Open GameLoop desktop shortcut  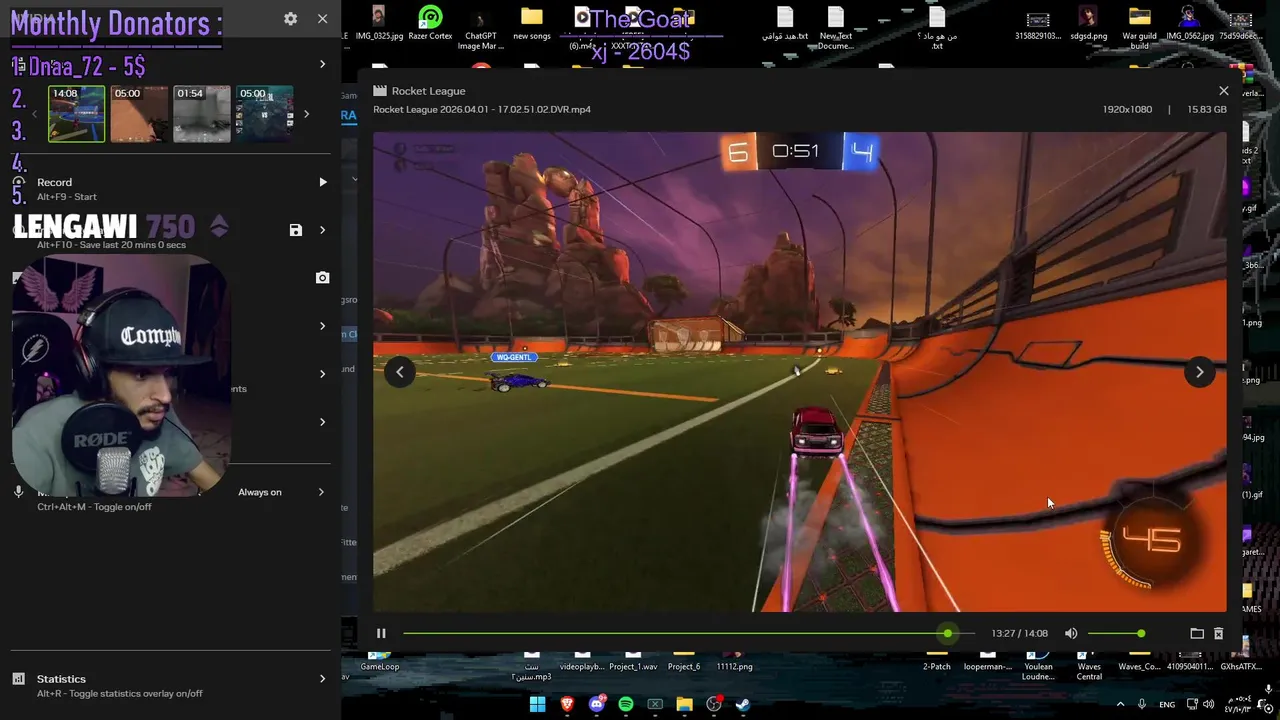coord(380,662)
